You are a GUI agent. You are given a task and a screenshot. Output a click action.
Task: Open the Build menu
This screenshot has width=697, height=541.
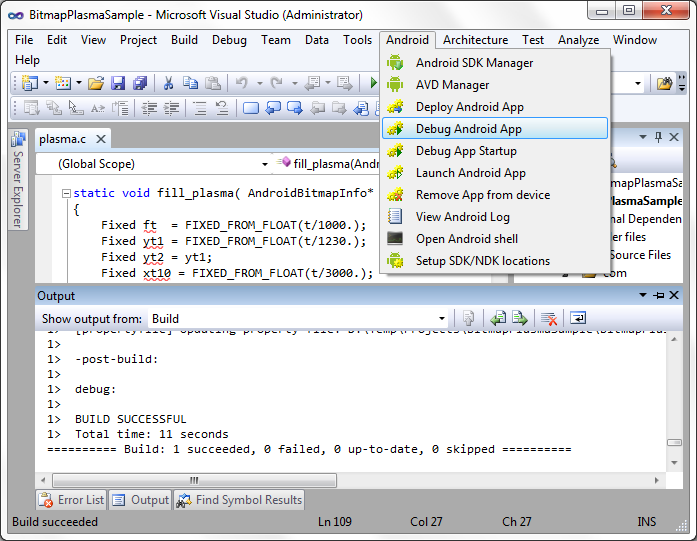pyautogui.click(x=184, y=40)
